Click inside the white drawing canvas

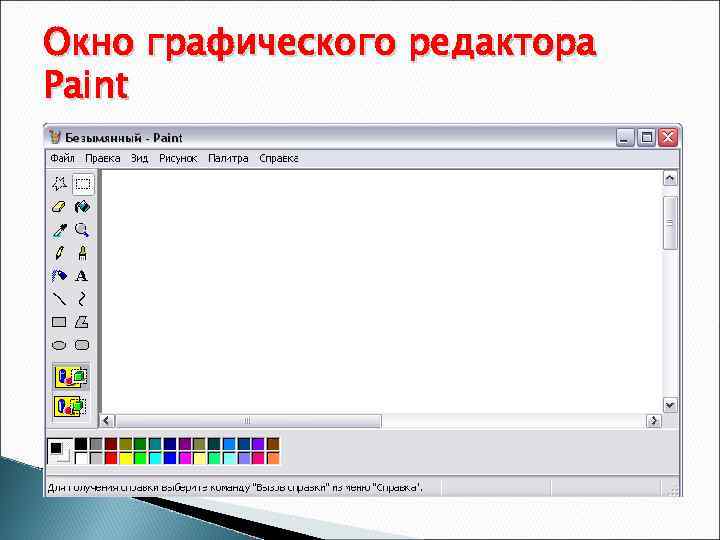pyautogui.click(x=381, y=291)
